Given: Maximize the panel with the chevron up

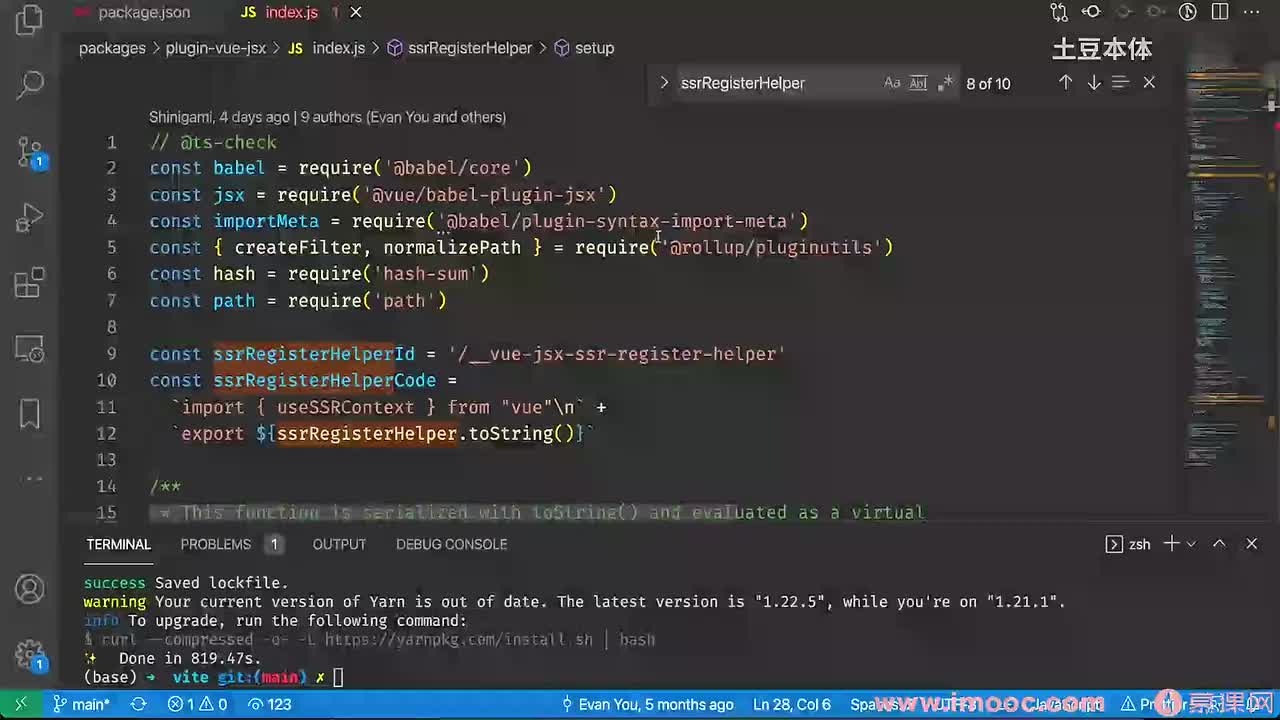Looking at the screenshot, I should (x=1219, y=544).
